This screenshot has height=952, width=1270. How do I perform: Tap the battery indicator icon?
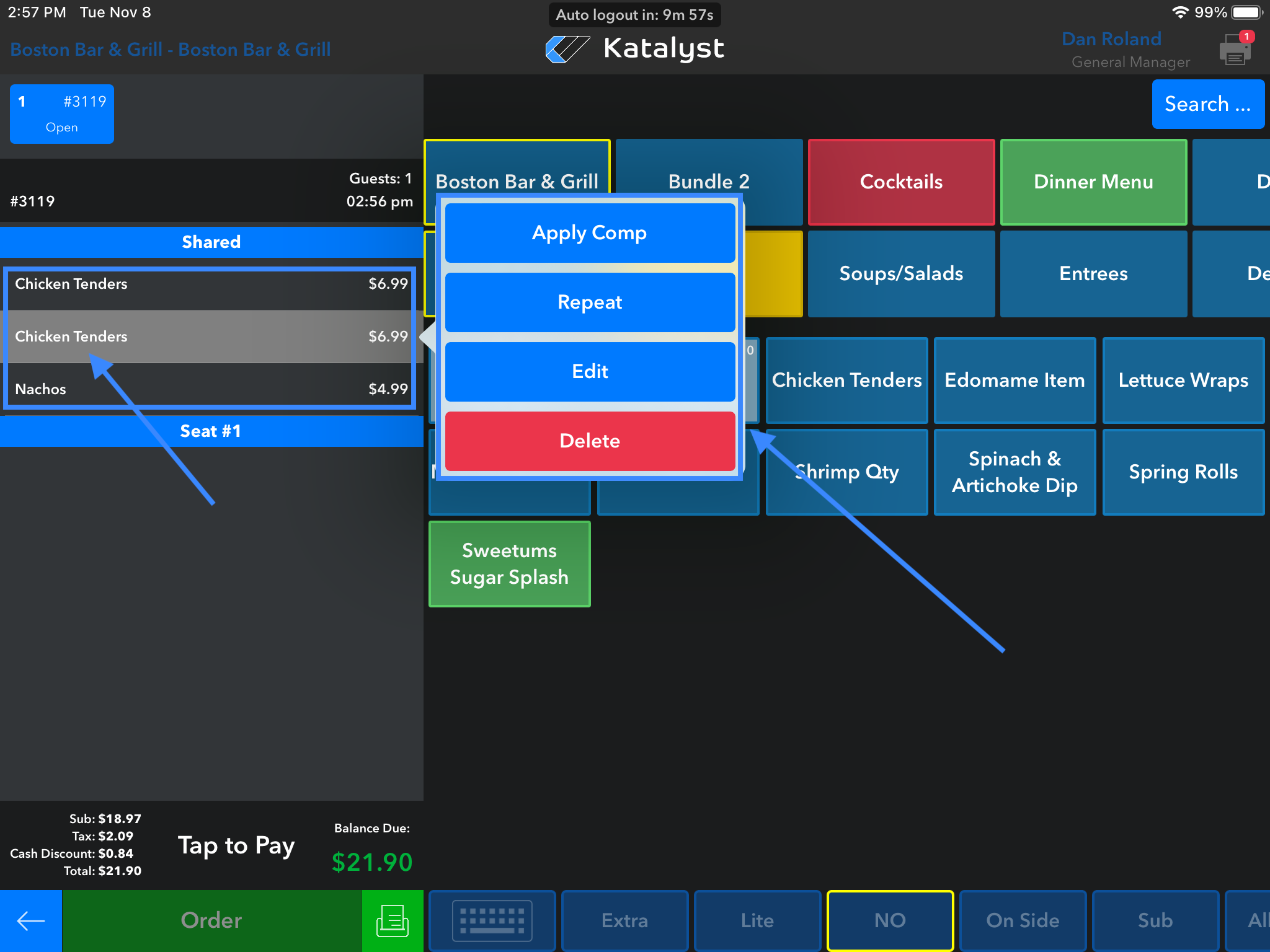(1246, 12)
